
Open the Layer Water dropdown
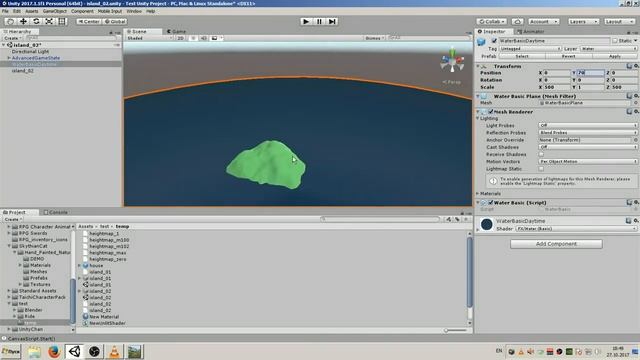pos(608,49)
